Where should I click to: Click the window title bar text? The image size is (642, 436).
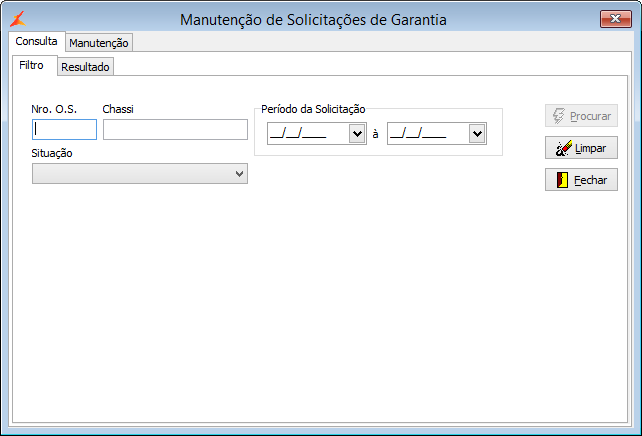(x=313, y=19)
